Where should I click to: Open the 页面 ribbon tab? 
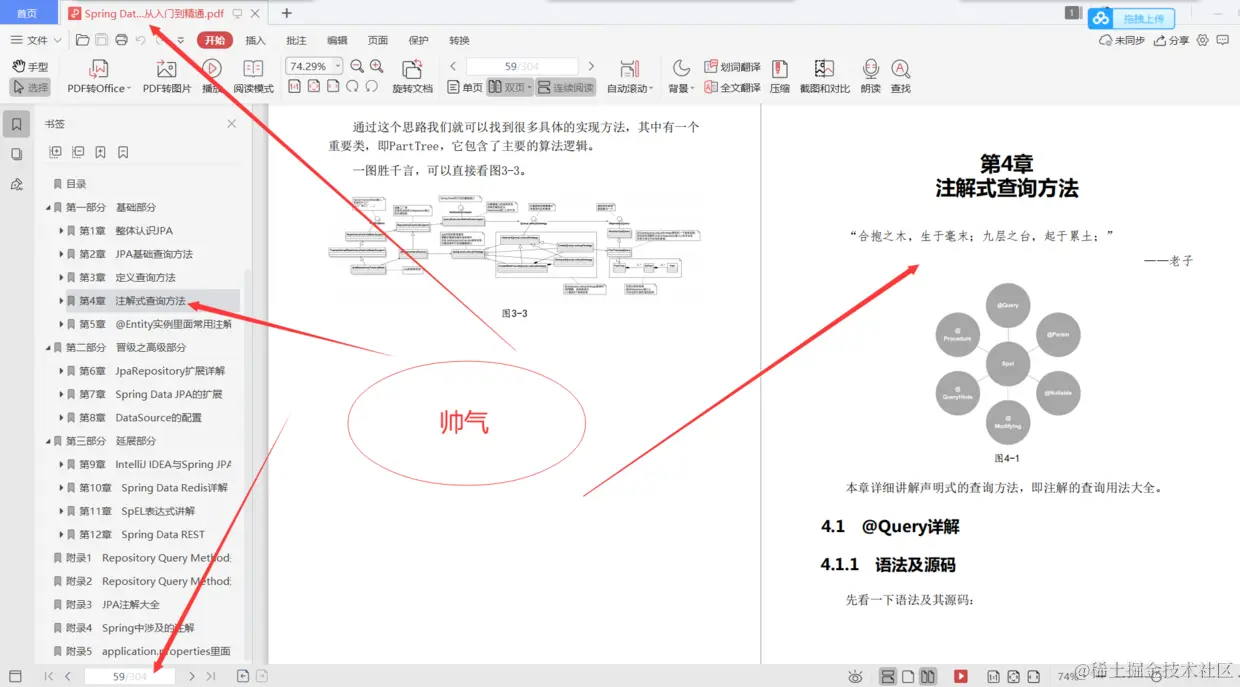click(378, 40)
